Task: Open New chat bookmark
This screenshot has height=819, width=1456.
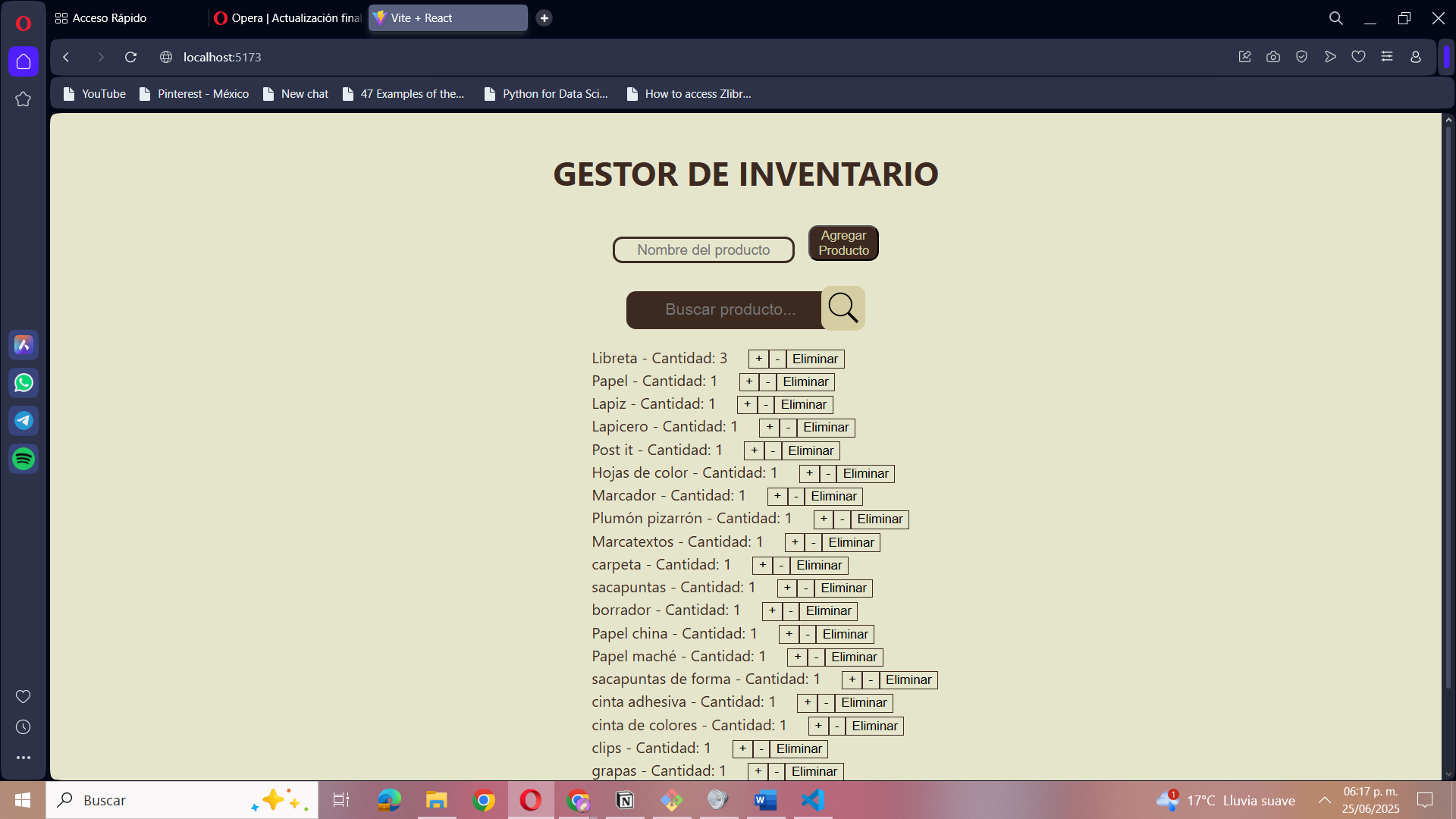Action: [296, 94]
